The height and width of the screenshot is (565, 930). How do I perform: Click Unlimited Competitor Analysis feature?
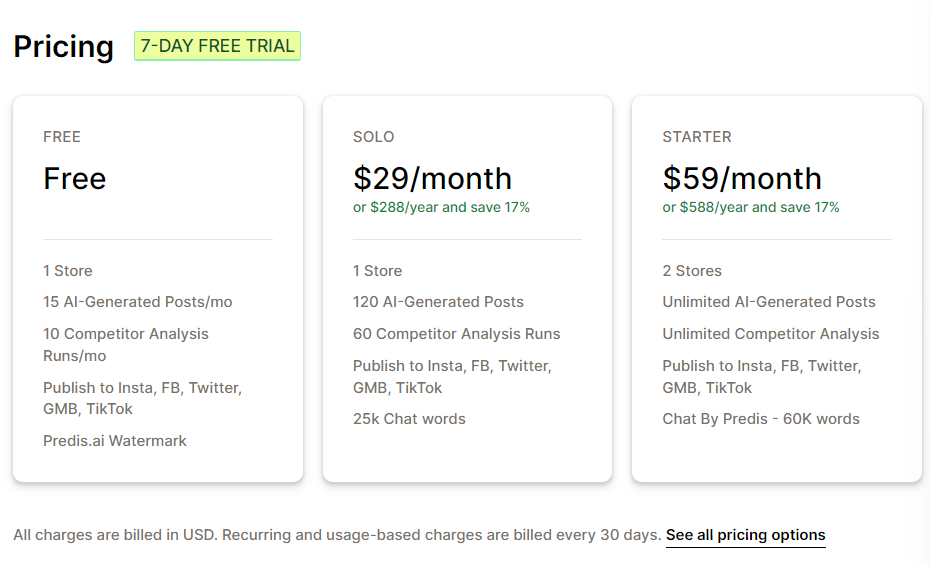[771, 334]
